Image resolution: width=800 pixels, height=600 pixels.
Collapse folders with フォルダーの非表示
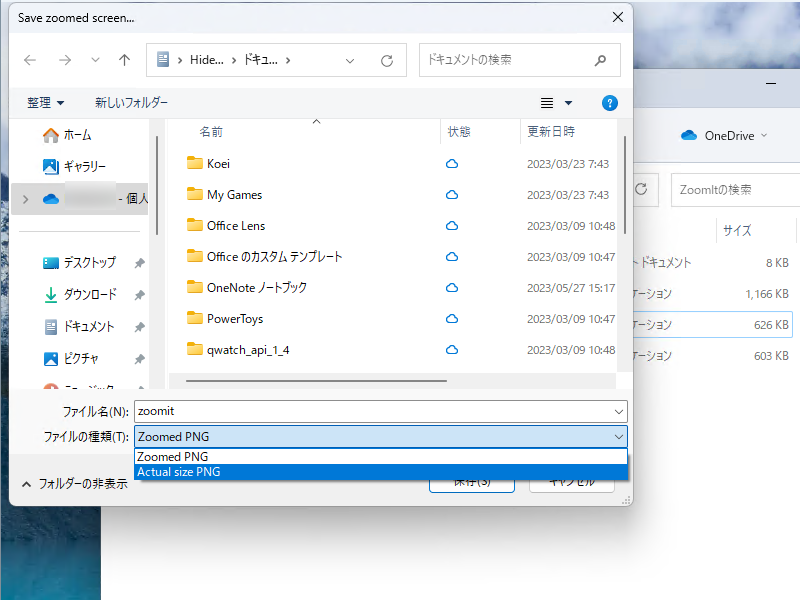click(x=74, y=484)
